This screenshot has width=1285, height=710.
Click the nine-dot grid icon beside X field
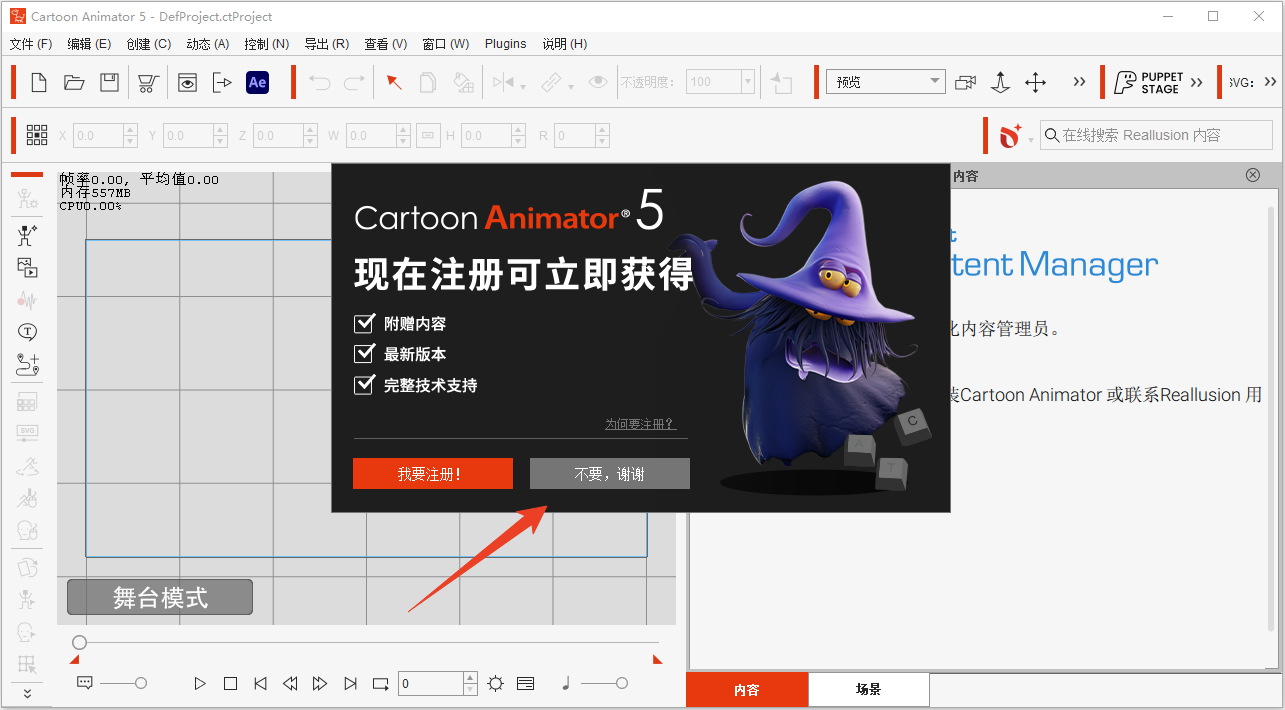point(37,135)
